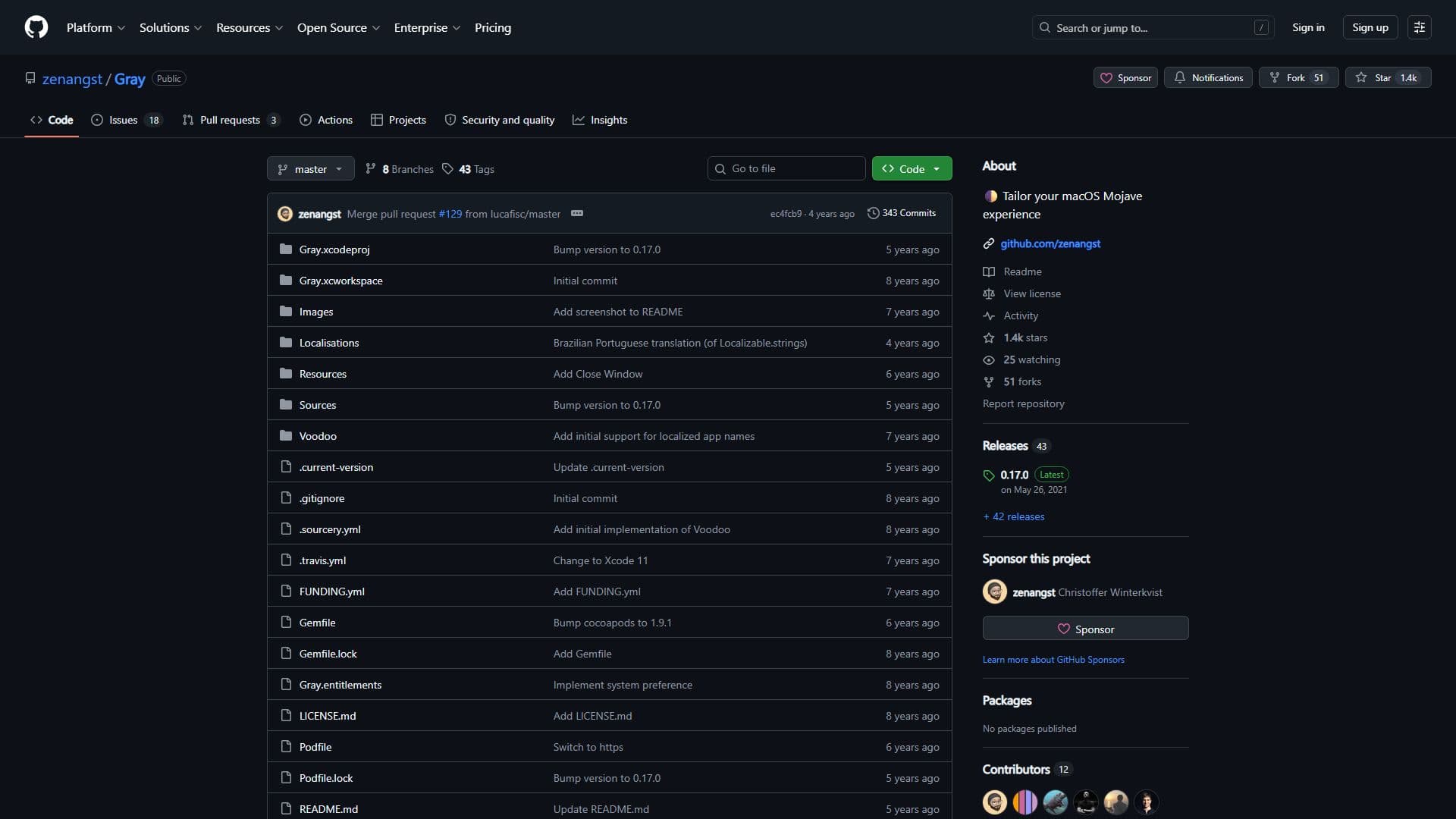Click zenangst avatar under Sponsor this project
Image resolution: width=1456 pixels, height=819 pixels.
tap(995, 591)
